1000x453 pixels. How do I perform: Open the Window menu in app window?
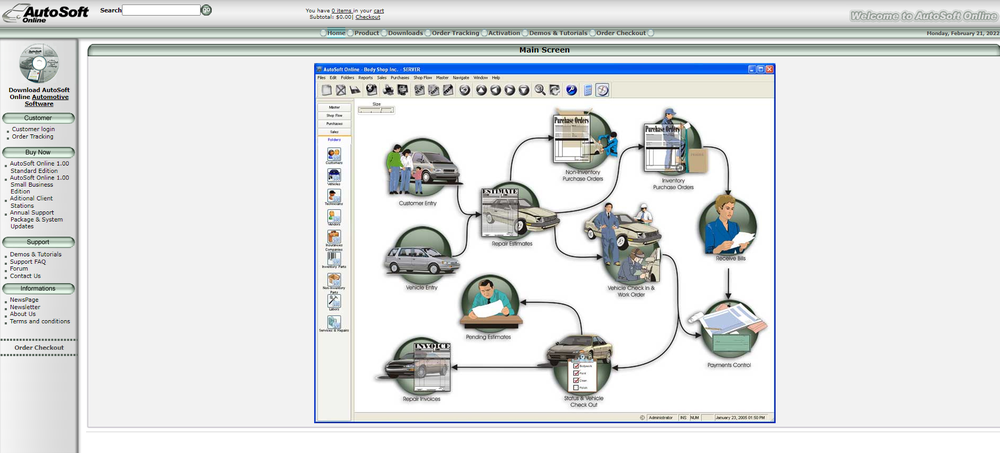click(480, 78)
